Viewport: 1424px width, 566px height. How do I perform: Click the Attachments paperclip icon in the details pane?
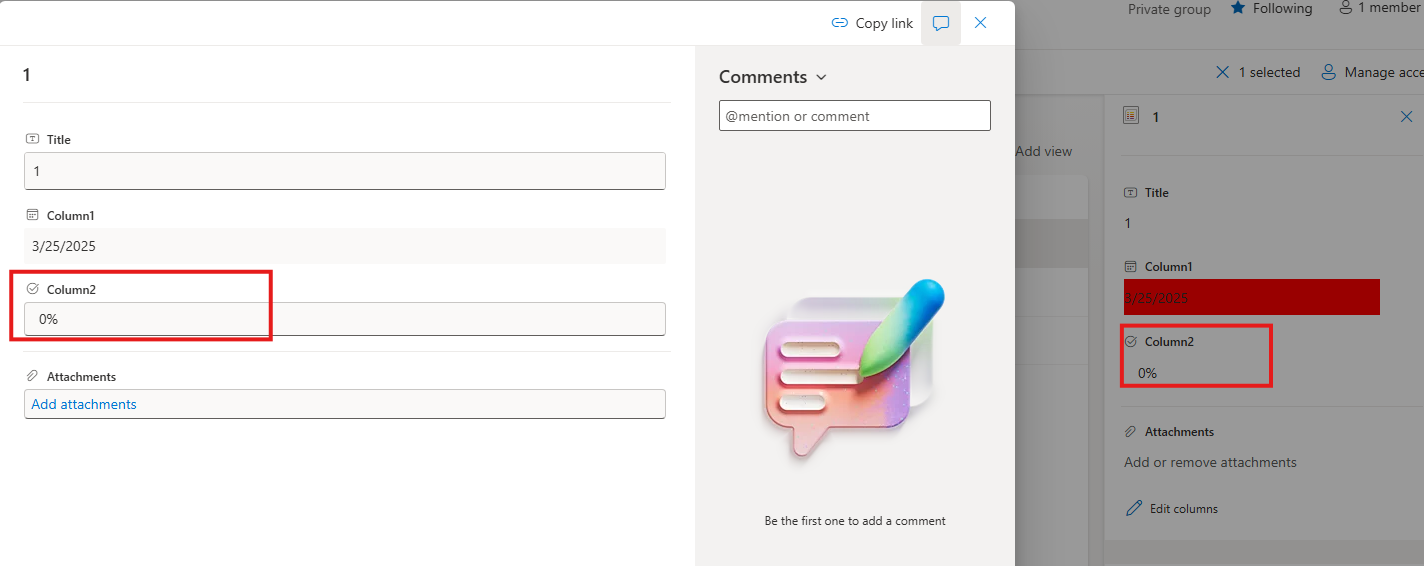tap(1131, 432)
